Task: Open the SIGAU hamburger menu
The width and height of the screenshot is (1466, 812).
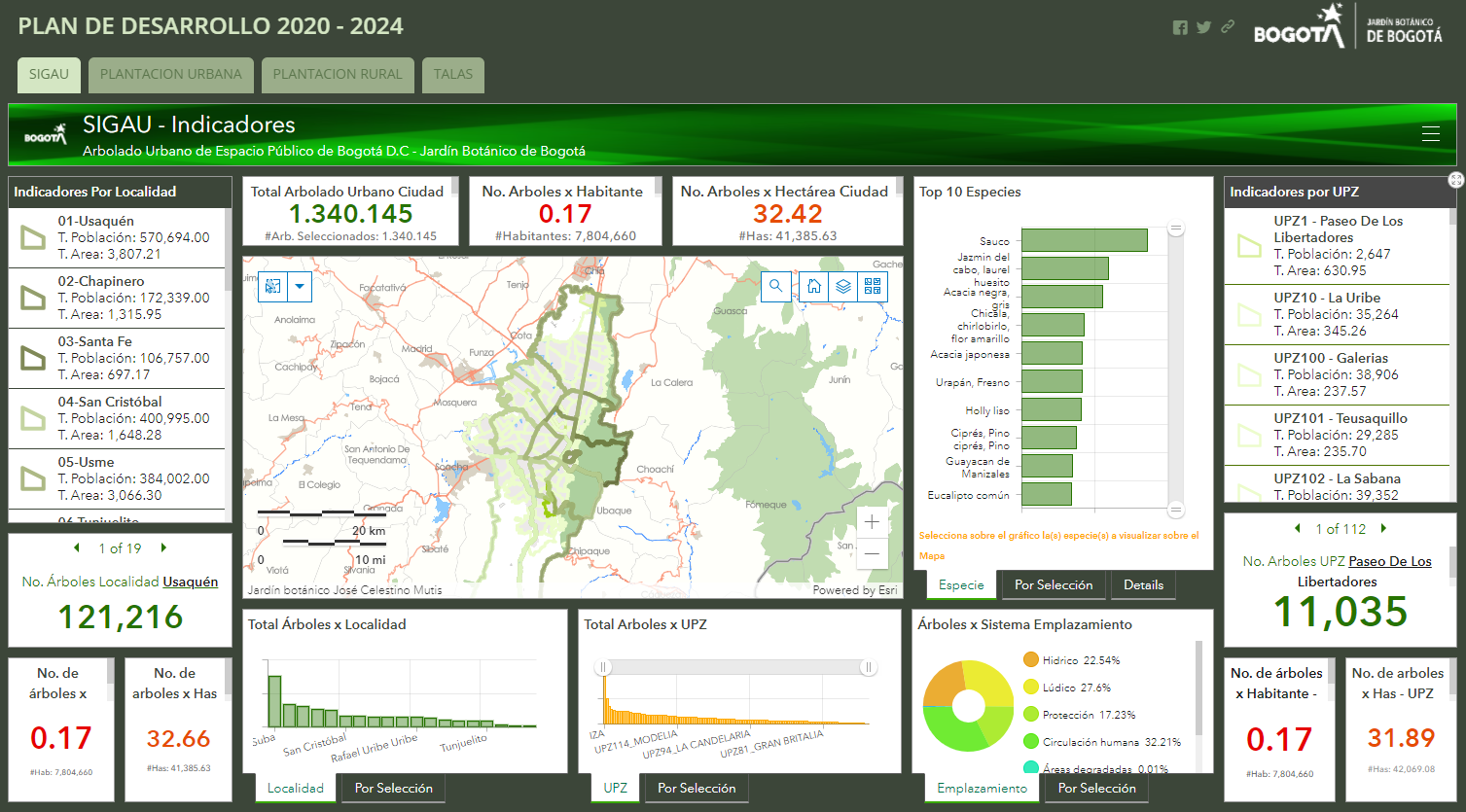Action: (1431, 134)
